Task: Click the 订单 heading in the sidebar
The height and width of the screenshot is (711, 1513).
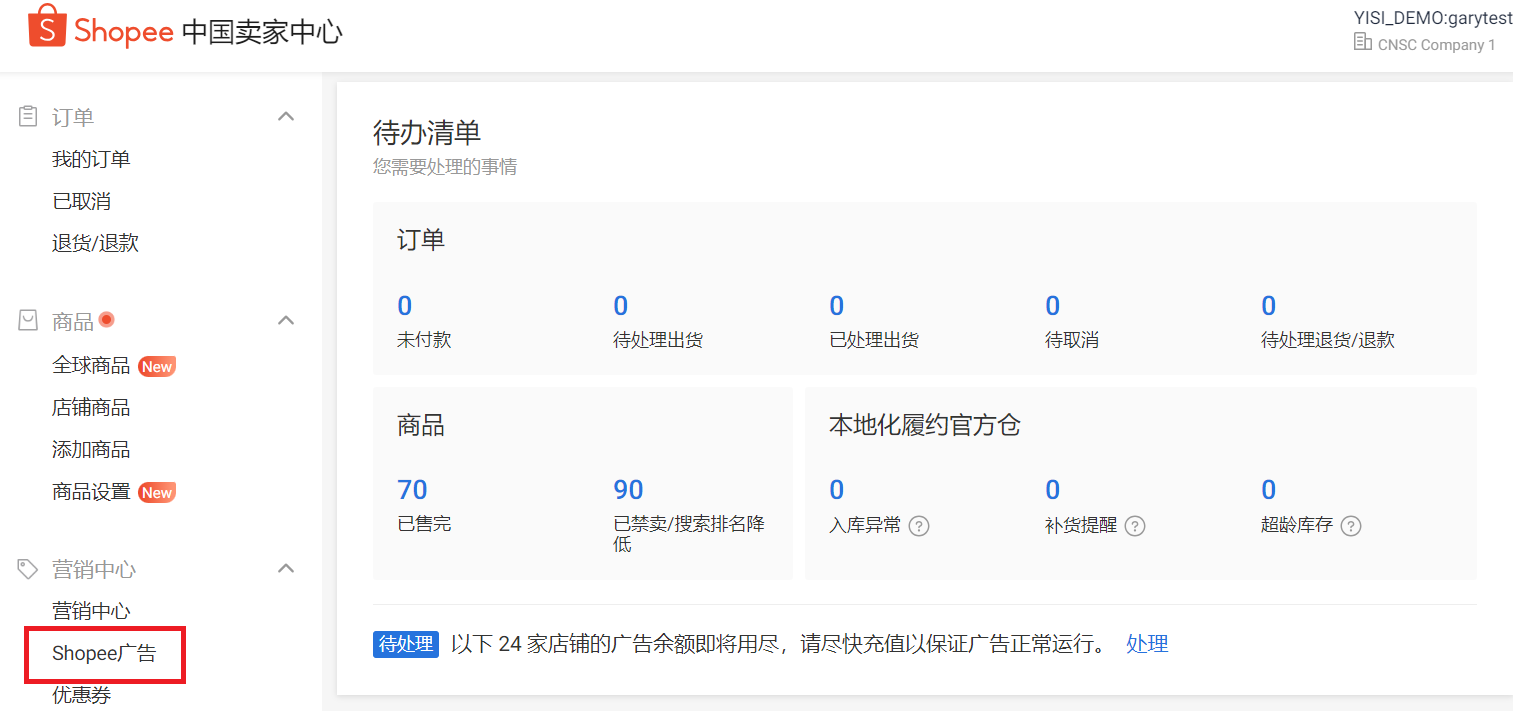Action: pyautogui.click(x=73, y=117)
